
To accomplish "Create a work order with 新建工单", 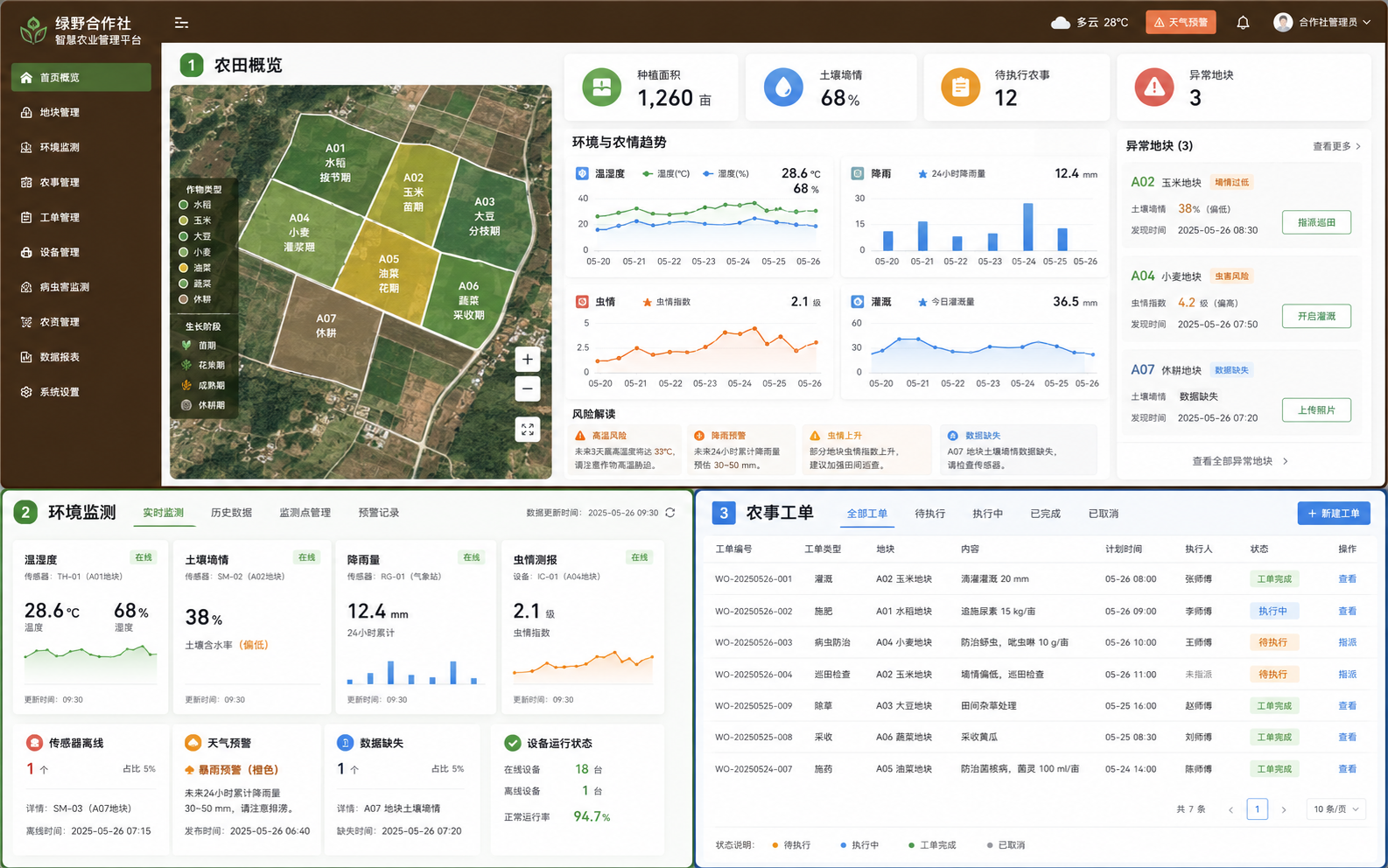I will point(1334,514).
